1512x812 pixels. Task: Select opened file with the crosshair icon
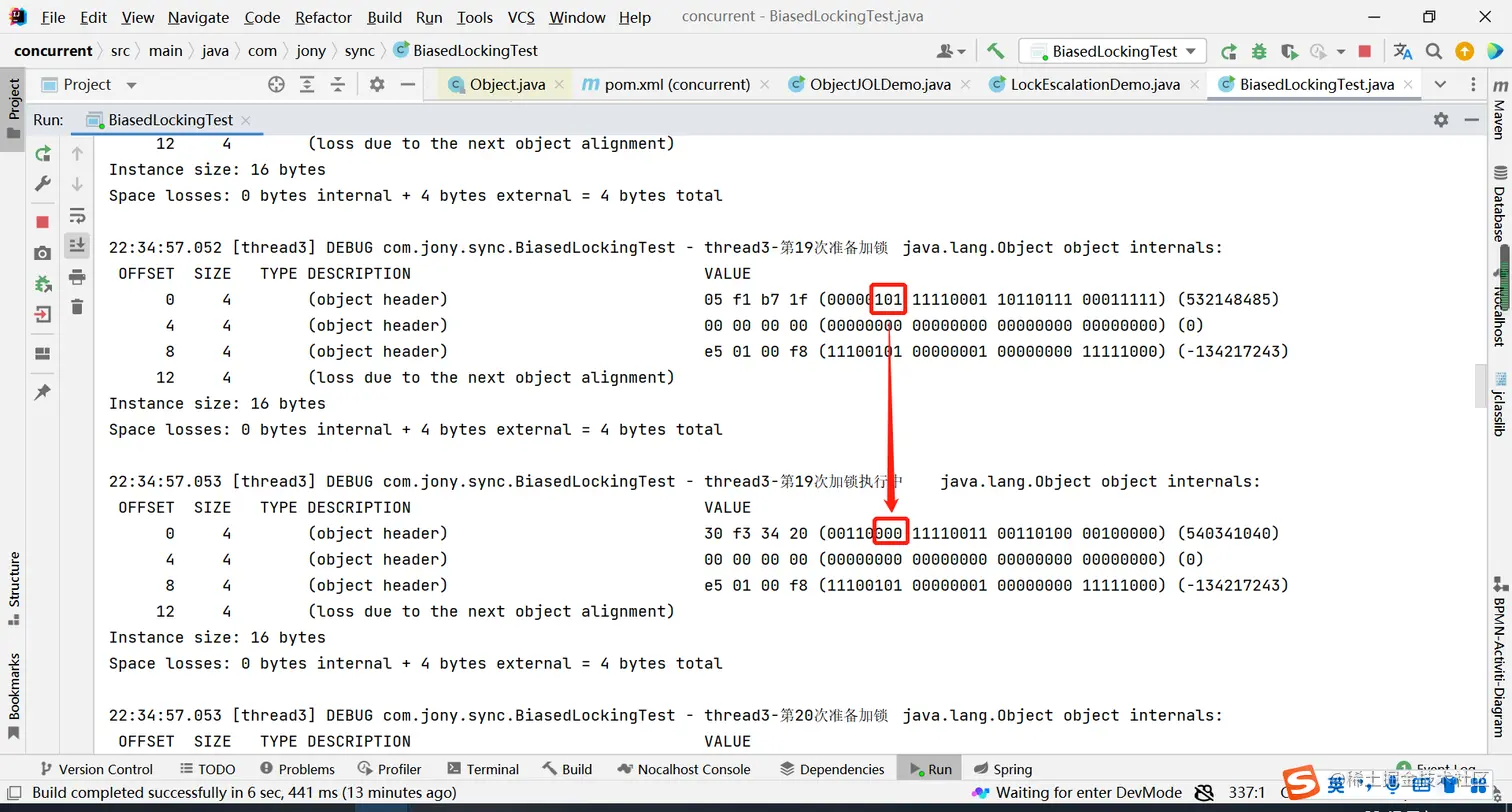coord(277,85)
